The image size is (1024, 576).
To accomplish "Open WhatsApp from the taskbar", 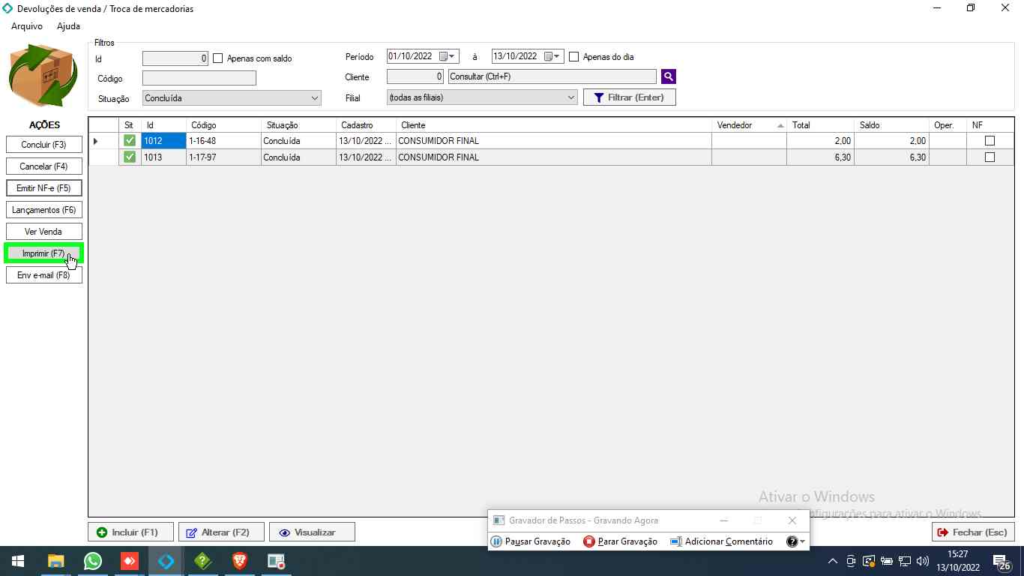I will point(93,561).
